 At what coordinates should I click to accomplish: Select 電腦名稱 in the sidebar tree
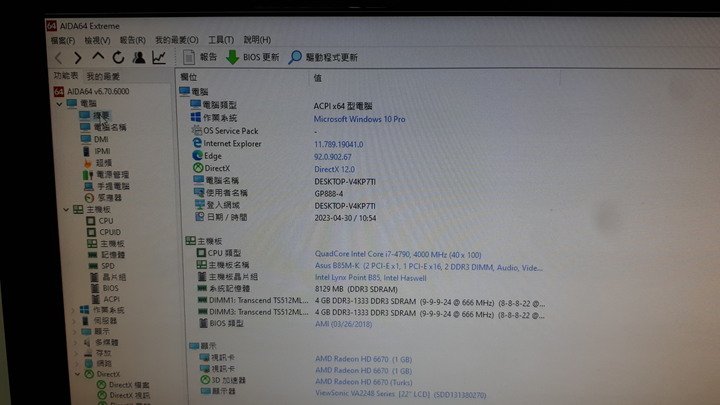coord(103,127)
